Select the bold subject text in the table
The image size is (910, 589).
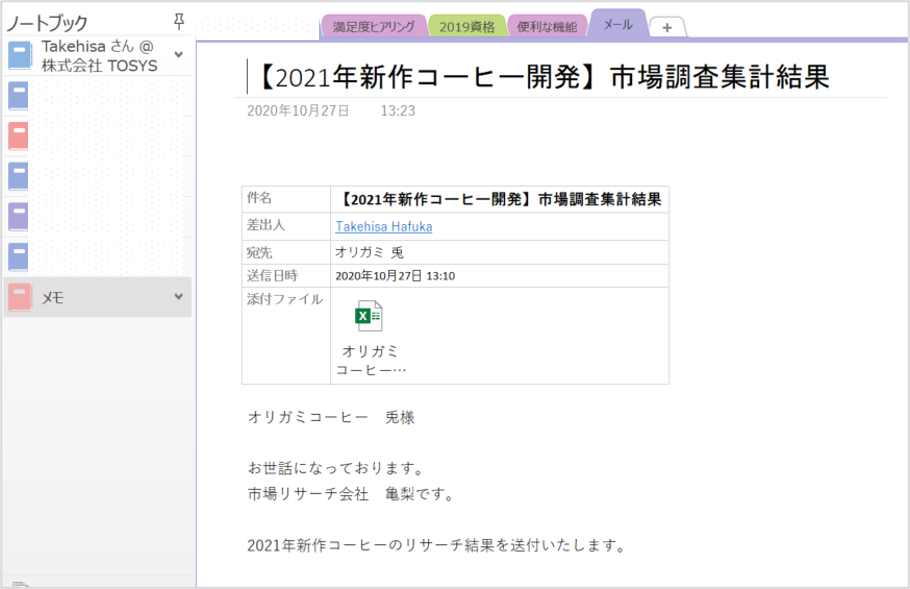point(499,200)
